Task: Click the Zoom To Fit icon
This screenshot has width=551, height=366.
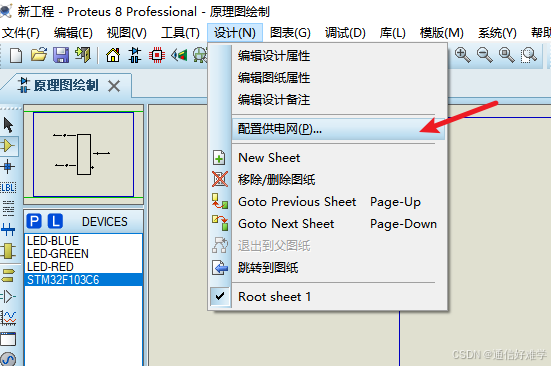Action: 507,55
